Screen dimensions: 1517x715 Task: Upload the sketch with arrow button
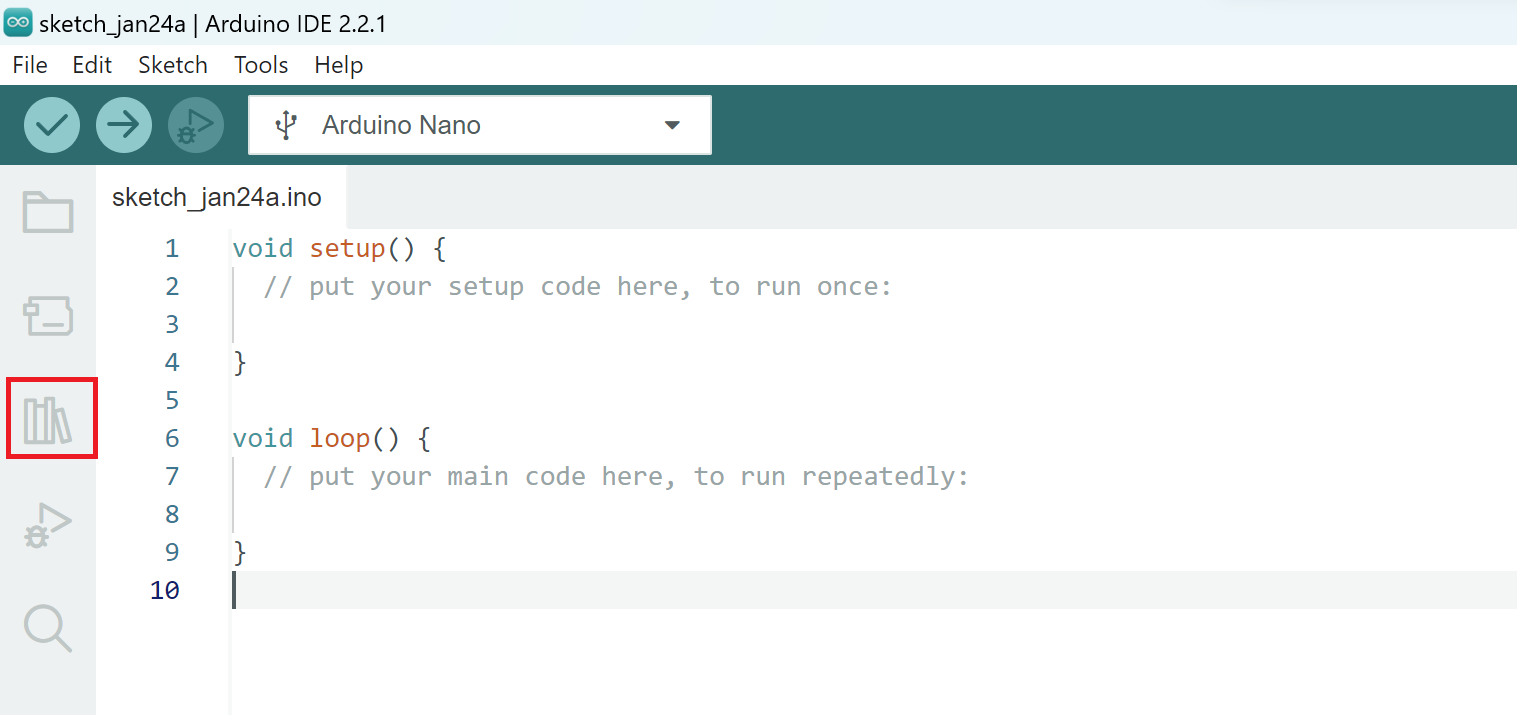pos(124,125)
